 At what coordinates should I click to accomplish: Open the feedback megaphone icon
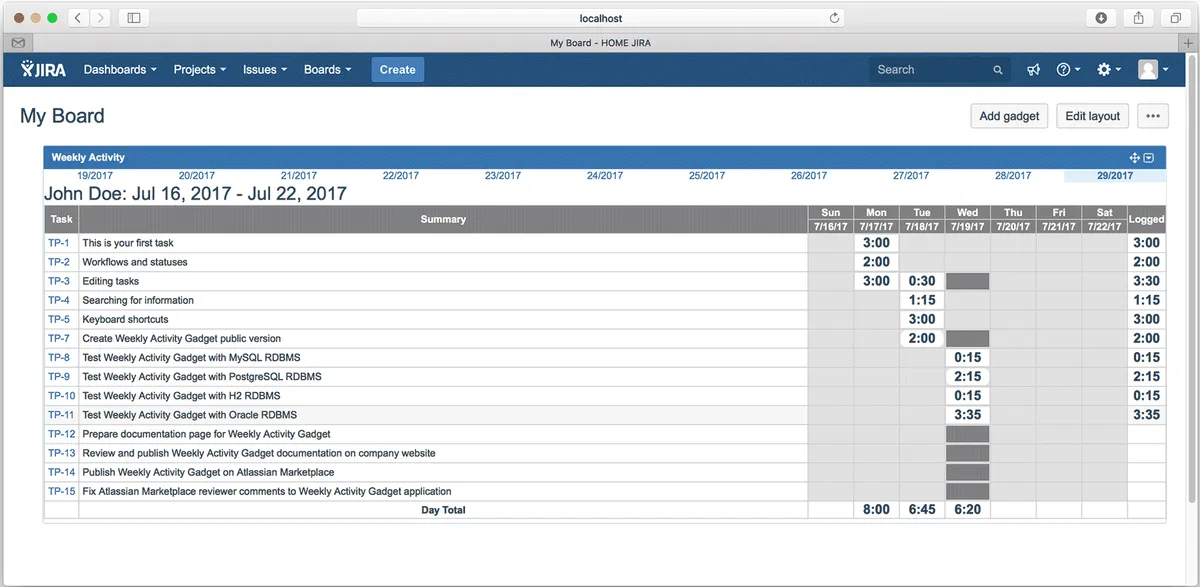coord(1033,69)
